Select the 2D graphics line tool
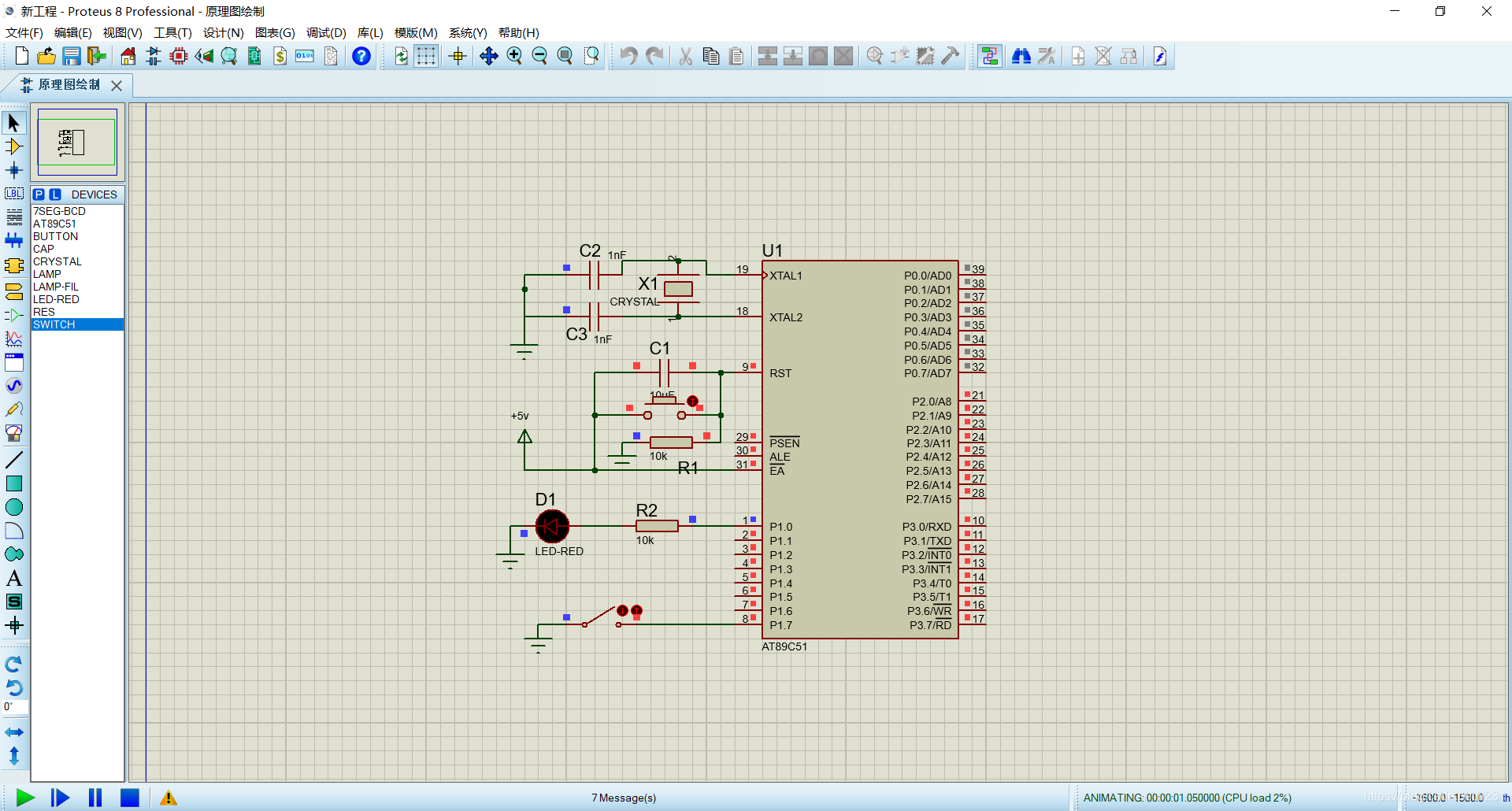 14,460
